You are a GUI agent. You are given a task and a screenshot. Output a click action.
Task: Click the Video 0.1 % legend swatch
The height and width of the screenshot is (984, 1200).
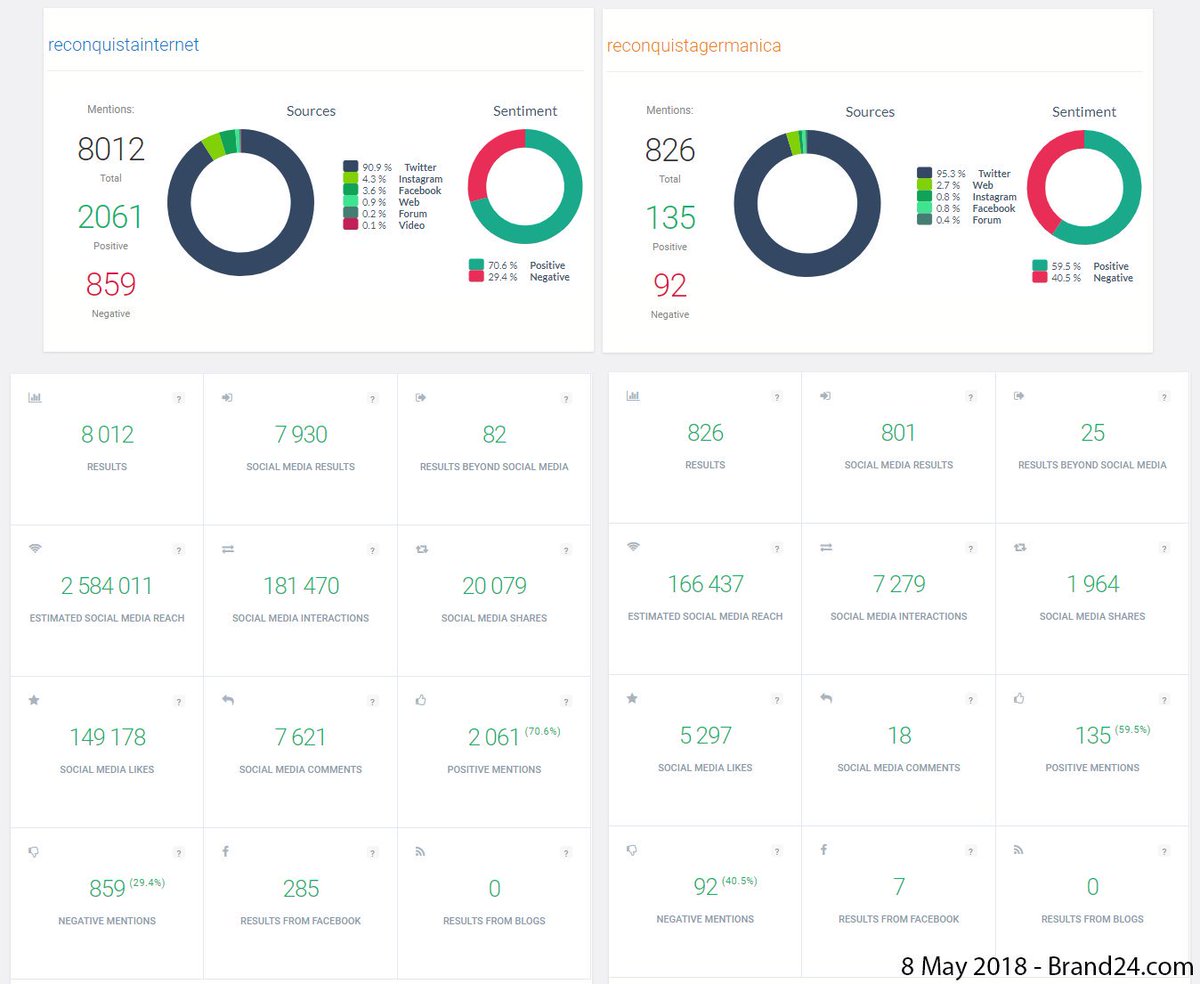point(350,225)
